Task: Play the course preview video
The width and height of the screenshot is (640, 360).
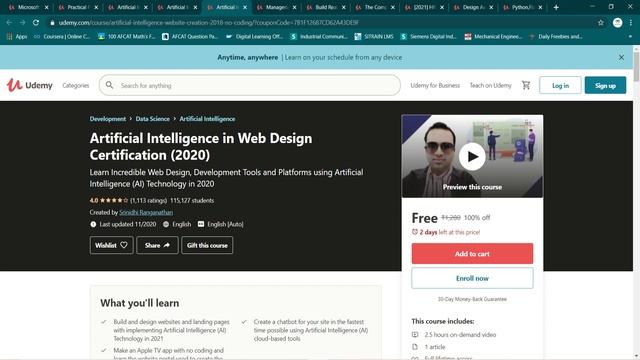Action: pyautogui.click(x=472, y=156)
